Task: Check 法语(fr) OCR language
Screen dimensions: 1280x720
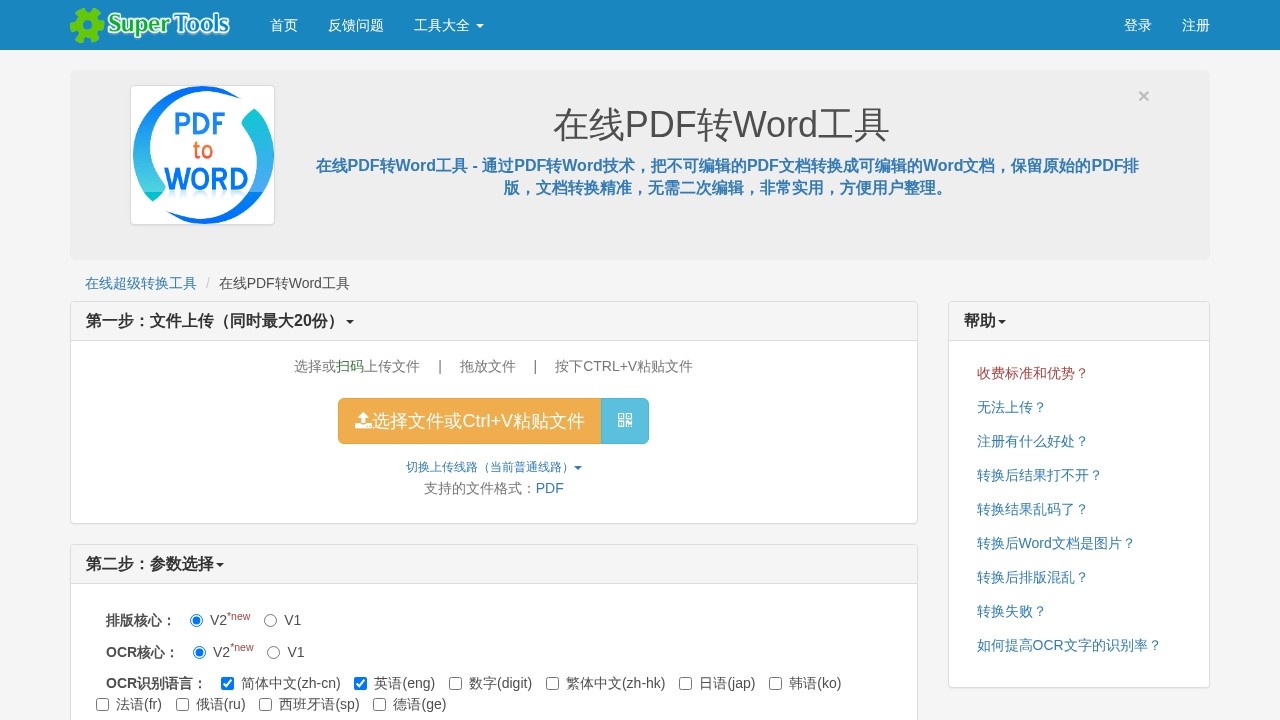Action: (102, 705)
